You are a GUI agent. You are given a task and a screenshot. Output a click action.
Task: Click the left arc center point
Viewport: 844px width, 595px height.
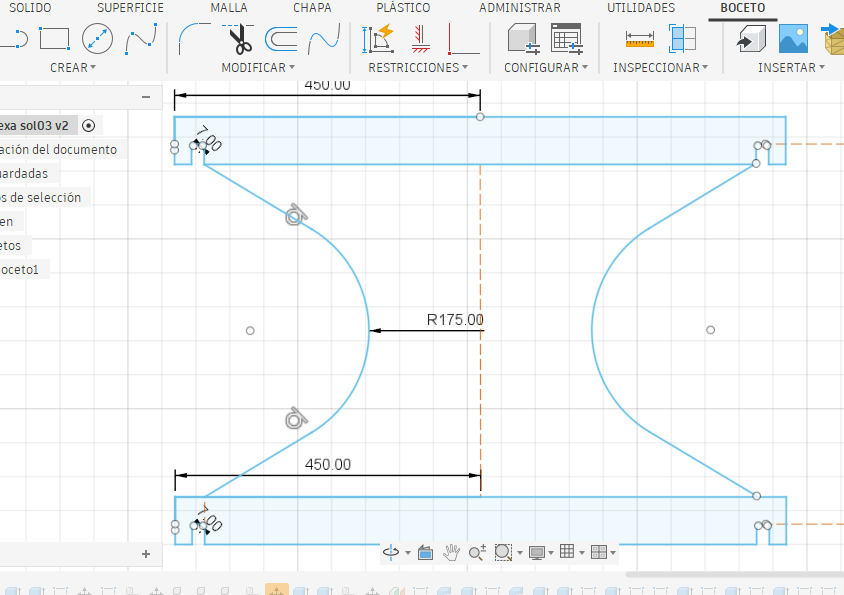point(250,331)
